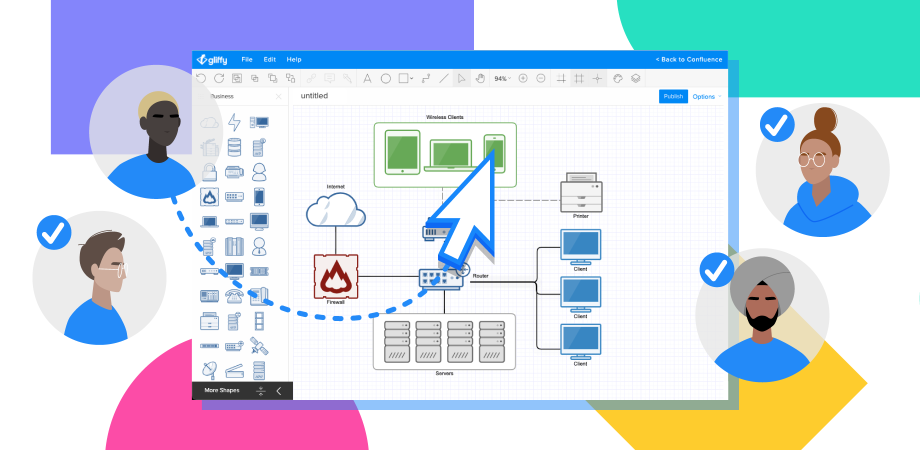Pick the lightning bolt shape from library
Screen dimensions: 920x450
pos(234,122)
